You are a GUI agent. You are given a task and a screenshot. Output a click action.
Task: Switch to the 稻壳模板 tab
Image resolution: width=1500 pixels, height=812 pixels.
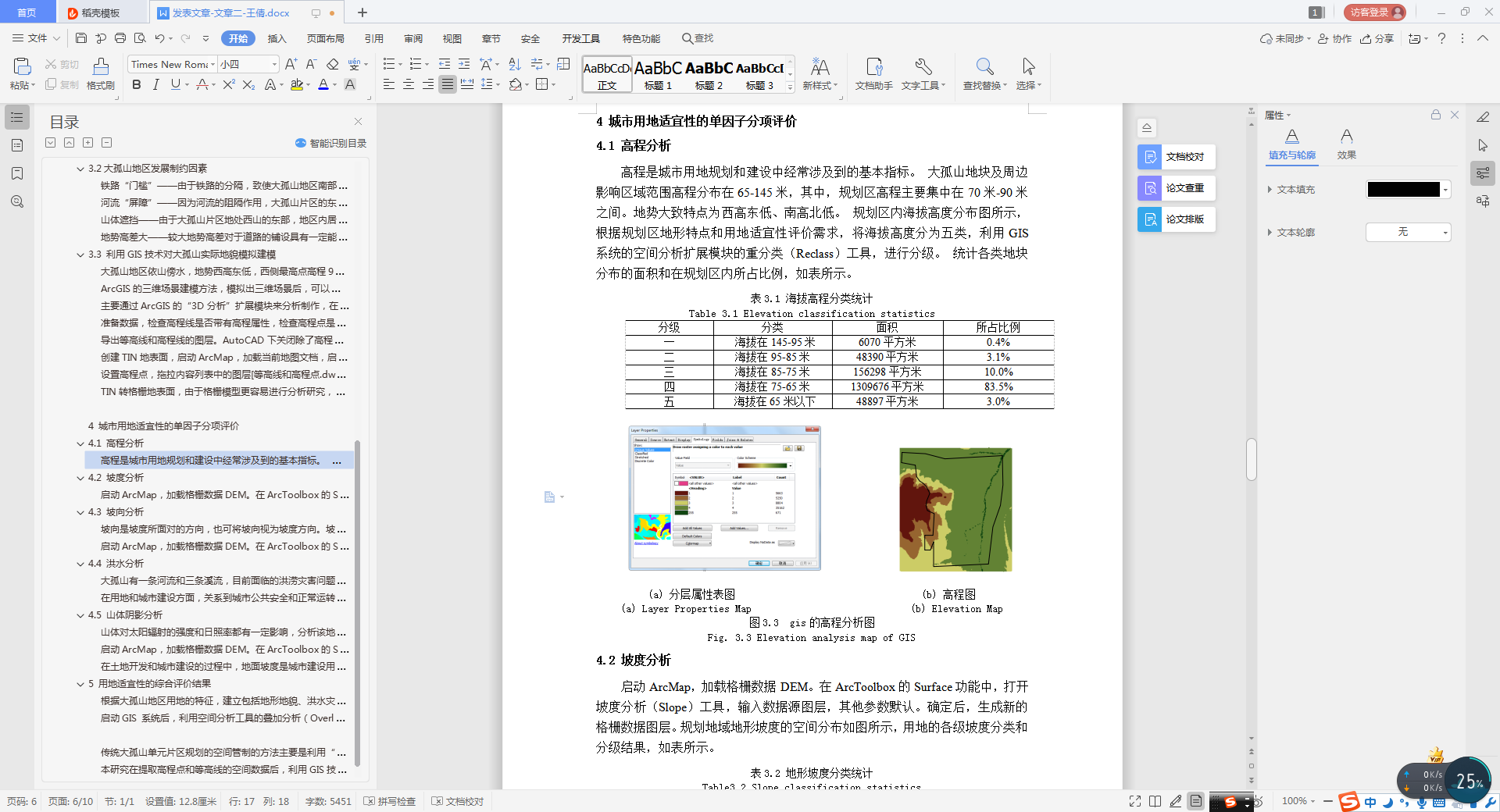click(100, 12)
